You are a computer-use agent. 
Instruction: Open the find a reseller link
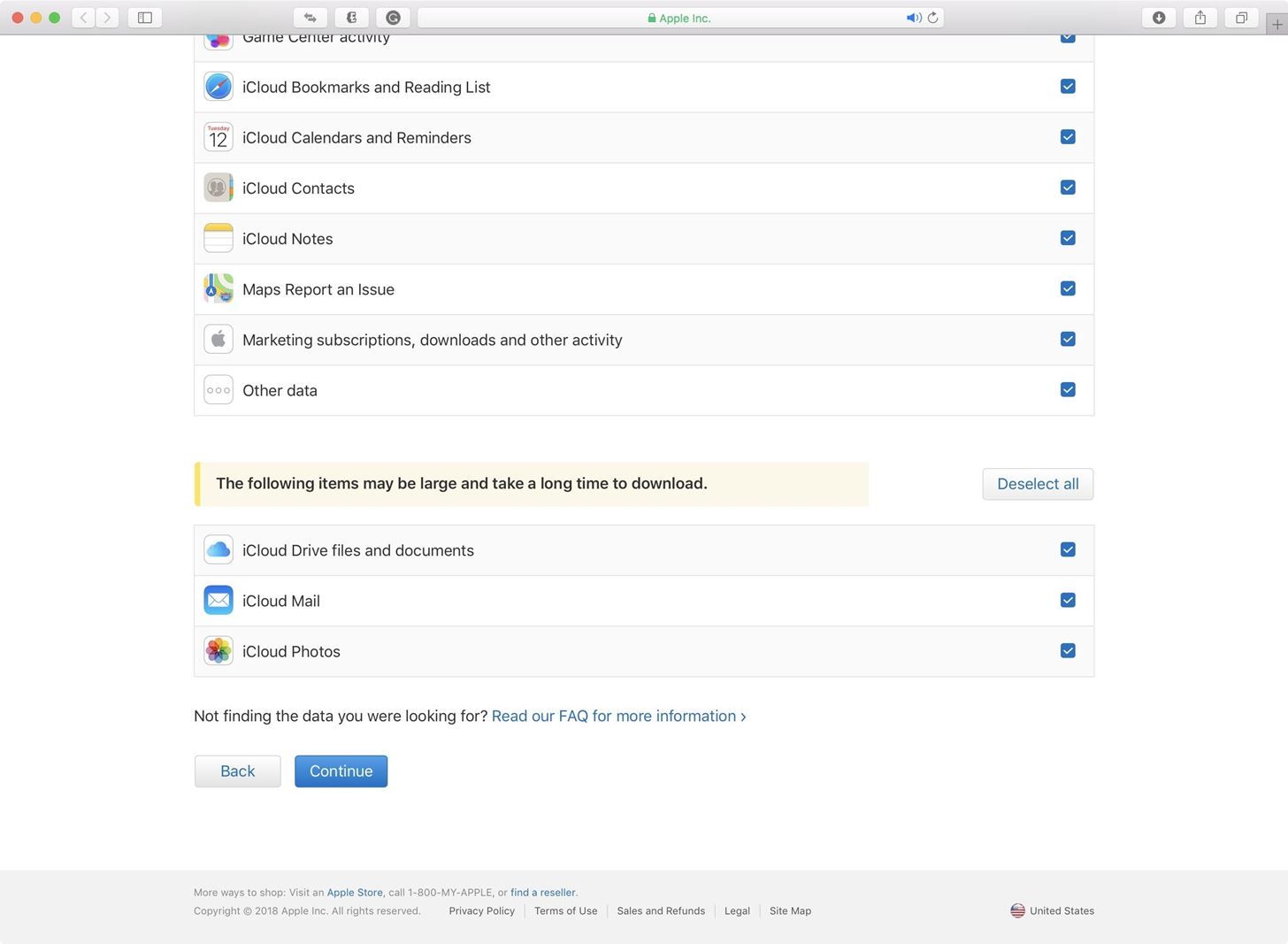[x=542, y=892]
